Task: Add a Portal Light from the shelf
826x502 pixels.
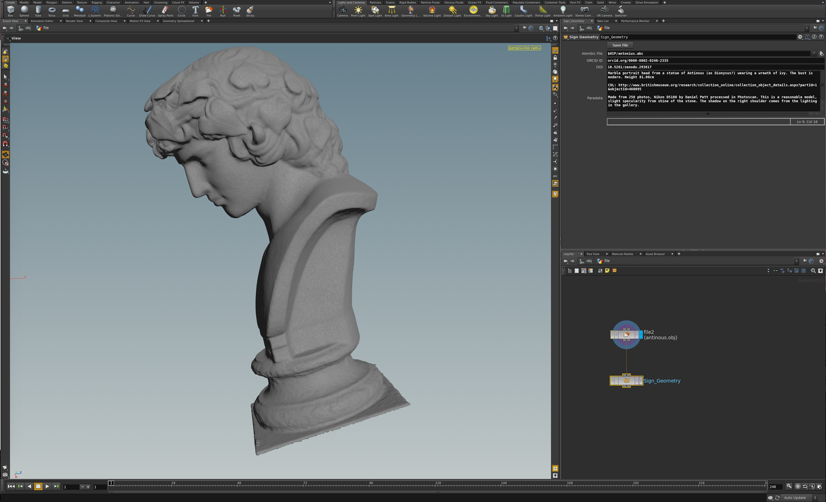Action: [543, 11]
